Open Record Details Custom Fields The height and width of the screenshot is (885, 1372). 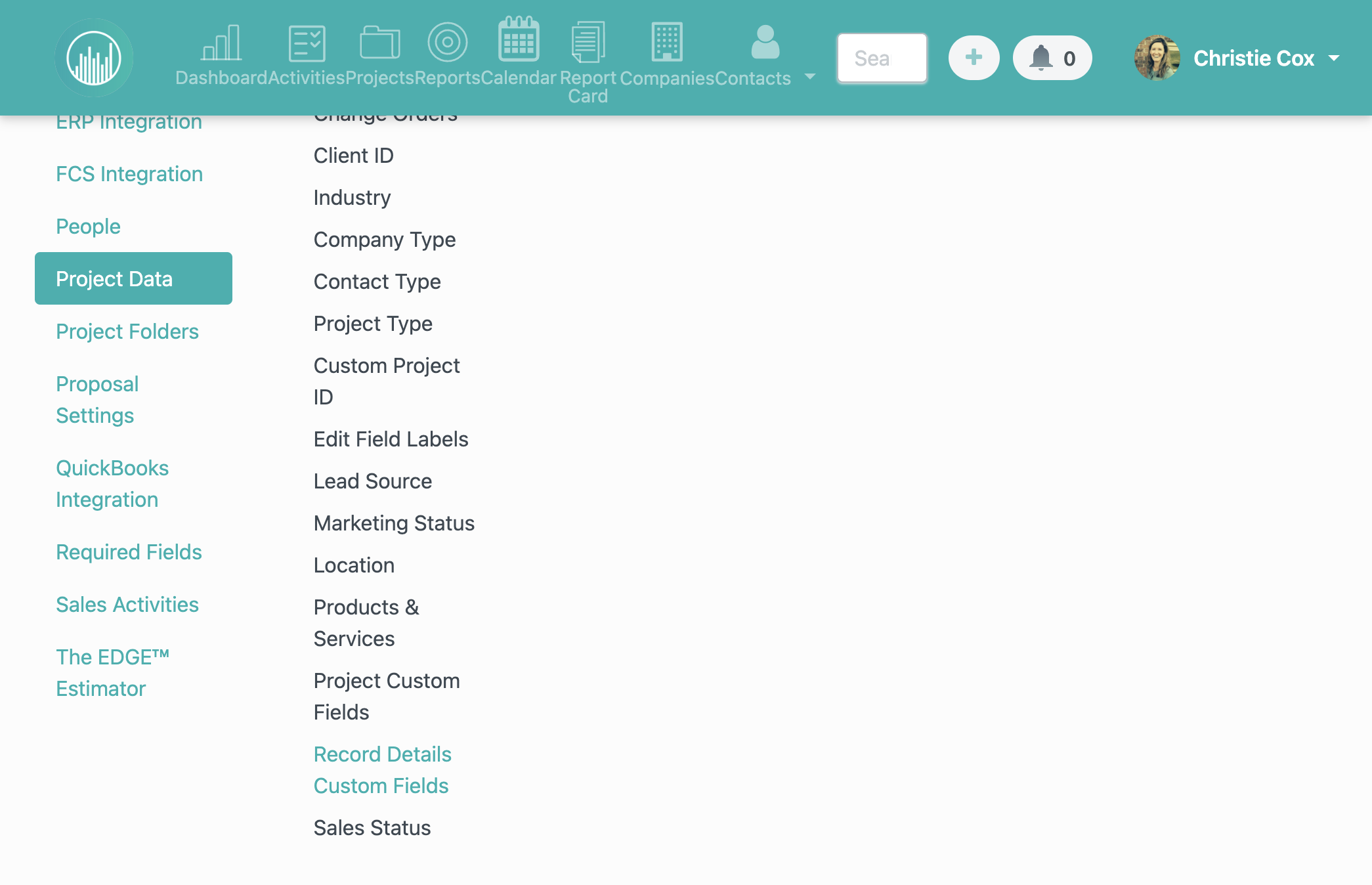click(383, 770)
